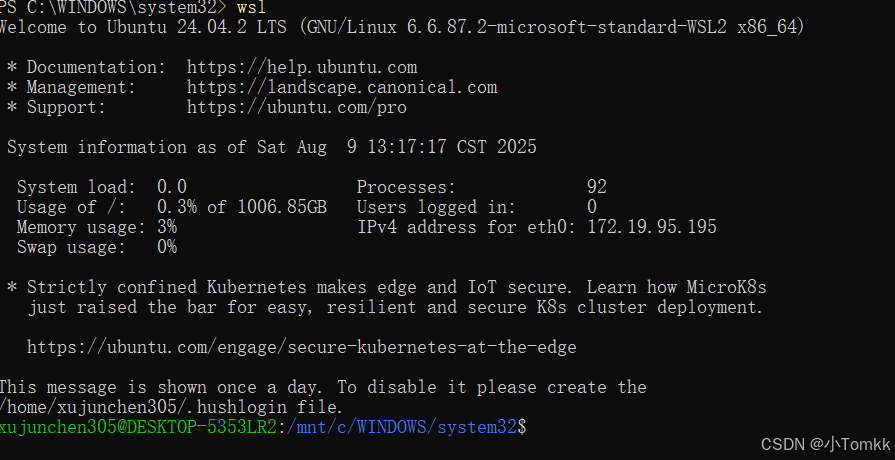Click the System information date line
The image size is (895, 460).
tap(271, 147)
